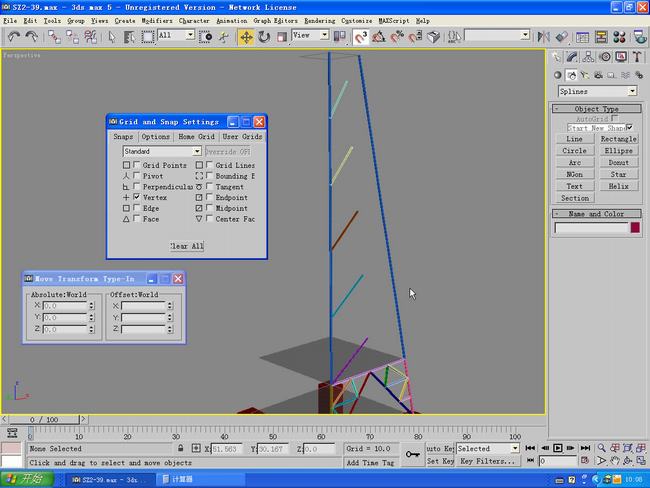650x488 pixels.
Task: Select the Unlink Selection tool
Action: [x=73, y=37]
